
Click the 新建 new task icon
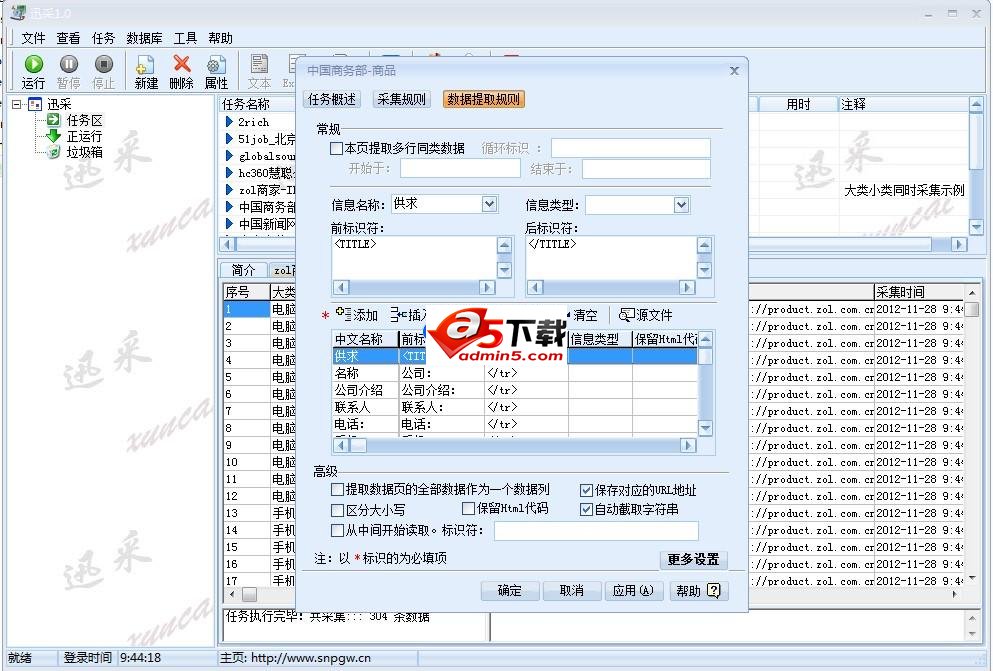(146, 65)
